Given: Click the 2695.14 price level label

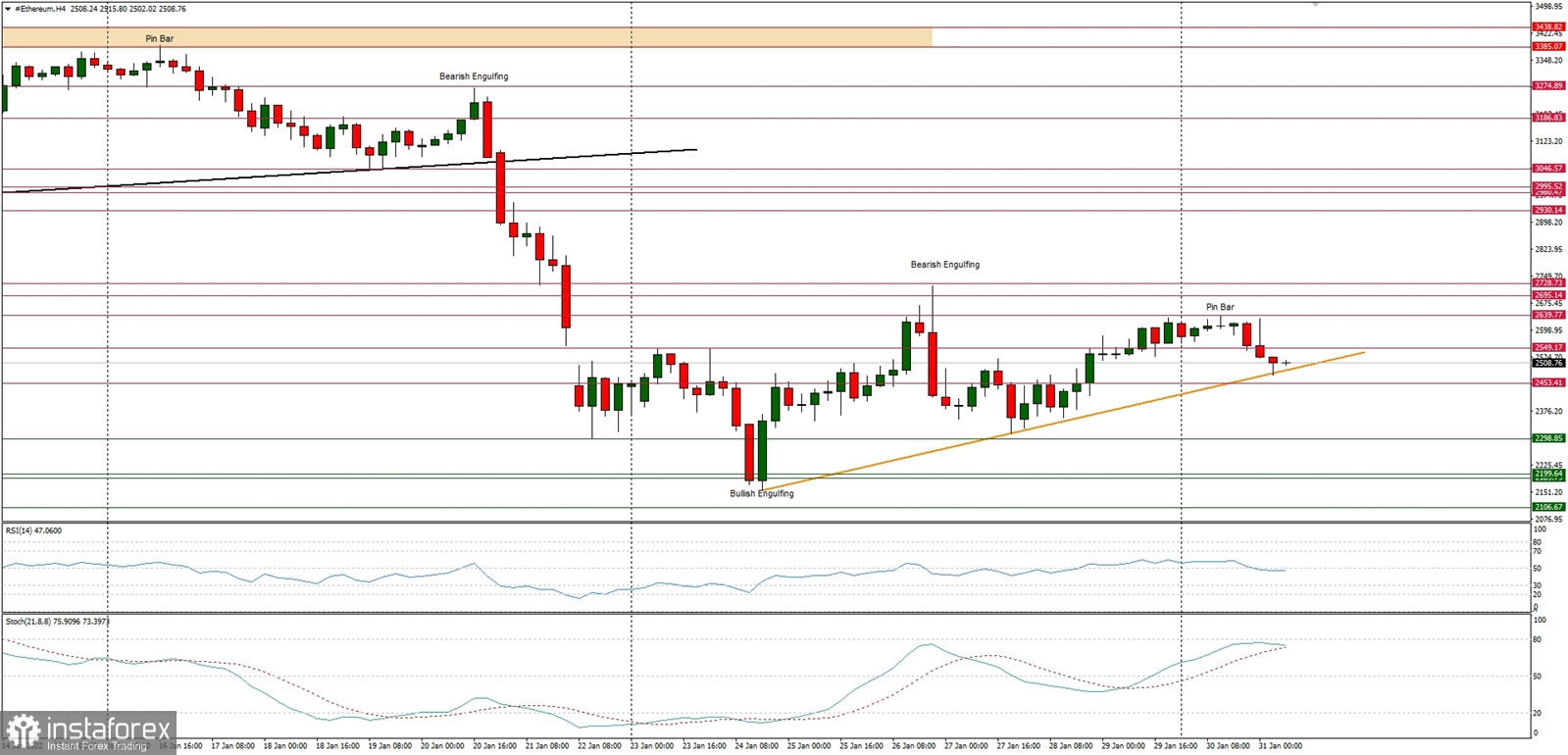Looking at the screenshot, I should point(1548,295).
